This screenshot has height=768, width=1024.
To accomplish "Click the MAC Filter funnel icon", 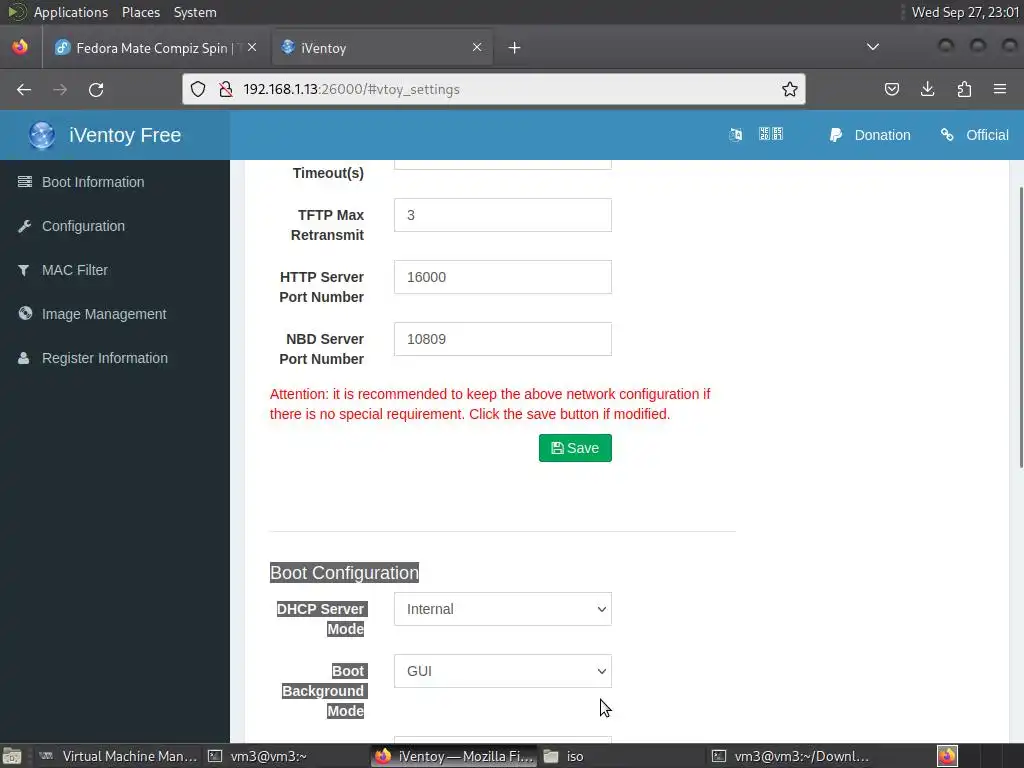I will [24, 270].
